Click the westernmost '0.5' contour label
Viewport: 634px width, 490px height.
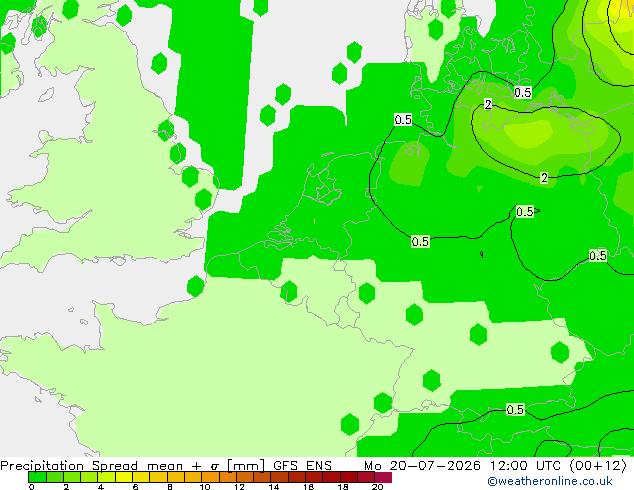coord(403,120)
